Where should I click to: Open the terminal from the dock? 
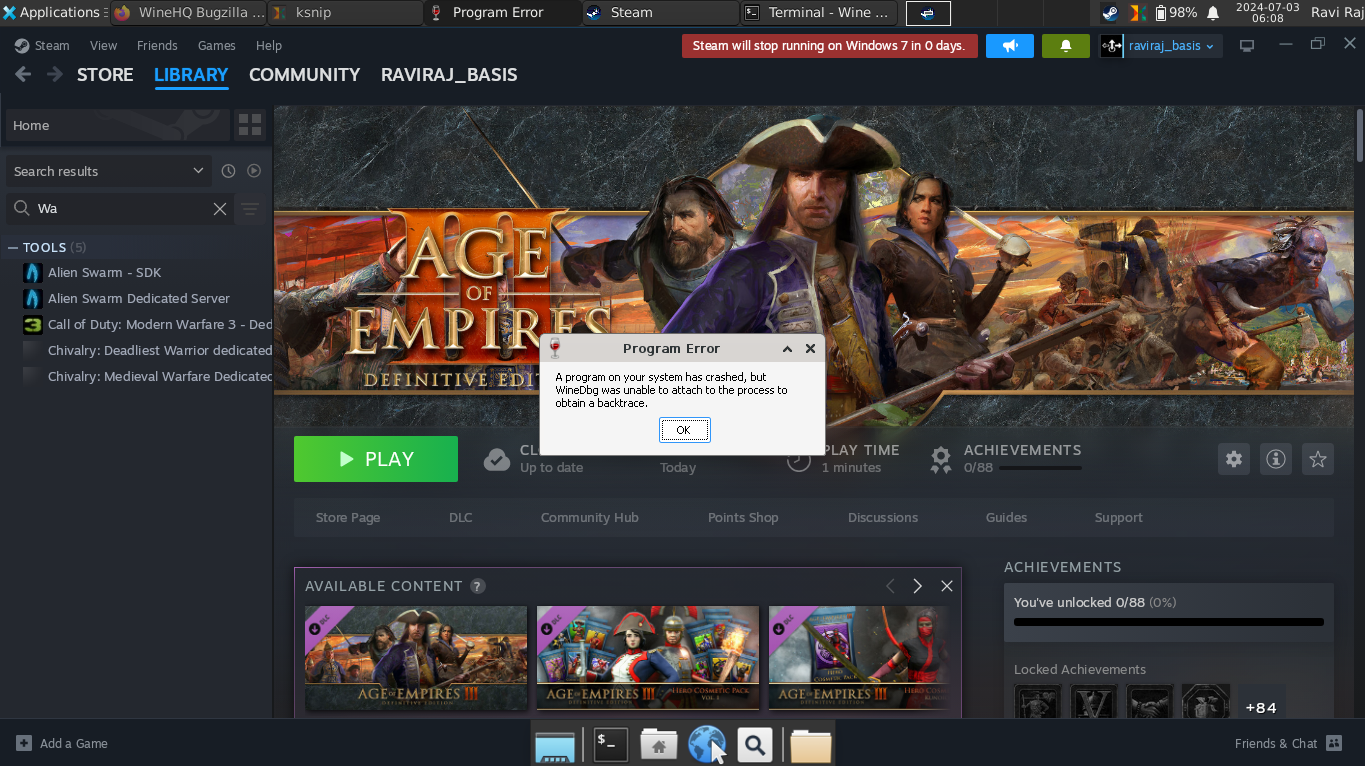[610, 744]
